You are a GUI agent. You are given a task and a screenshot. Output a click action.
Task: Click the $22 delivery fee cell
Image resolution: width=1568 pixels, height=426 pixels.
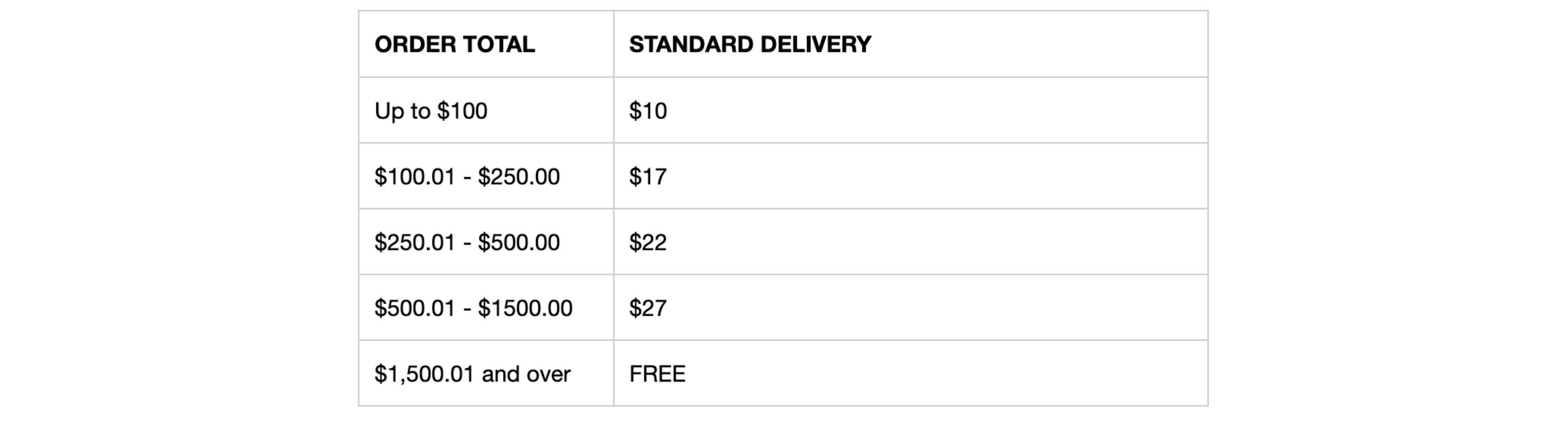(648, 243)
